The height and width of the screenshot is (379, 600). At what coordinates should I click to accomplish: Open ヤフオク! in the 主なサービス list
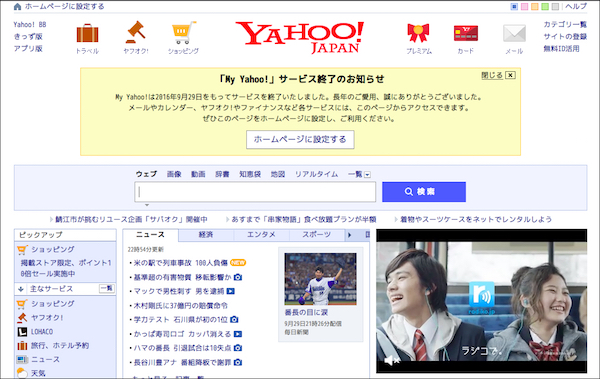[47, 318]
